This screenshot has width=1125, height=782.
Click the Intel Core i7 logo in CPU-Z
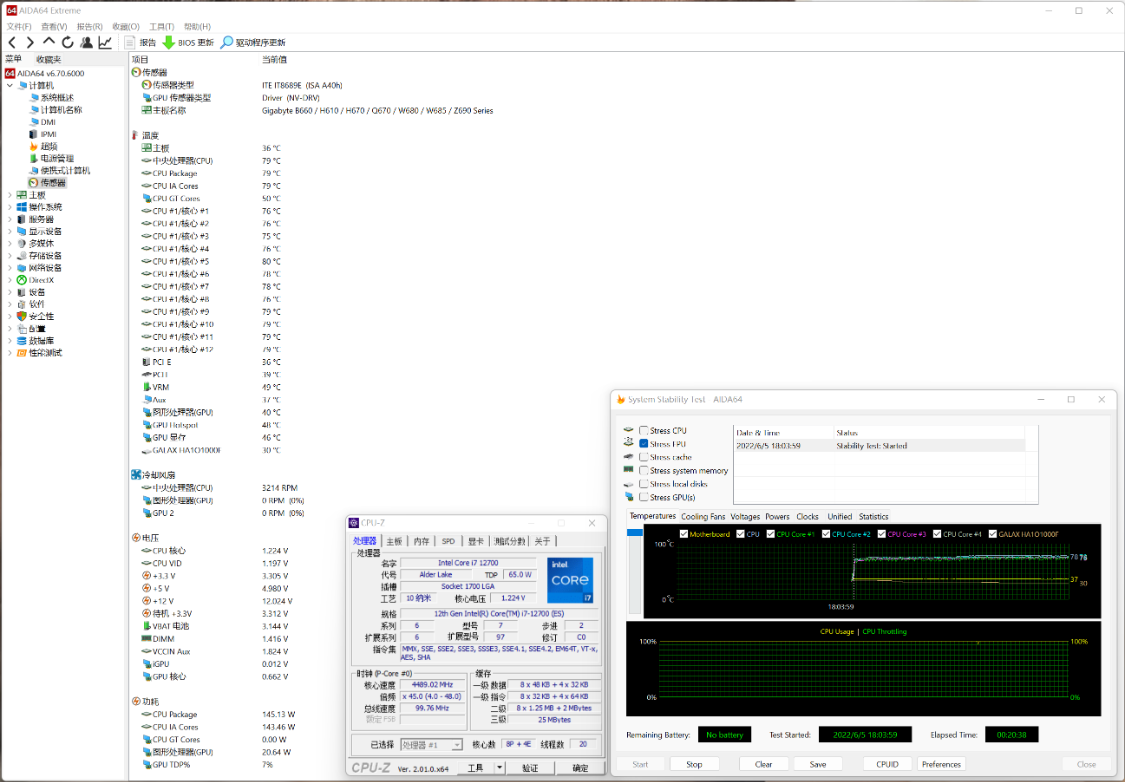tap(570, 580)
